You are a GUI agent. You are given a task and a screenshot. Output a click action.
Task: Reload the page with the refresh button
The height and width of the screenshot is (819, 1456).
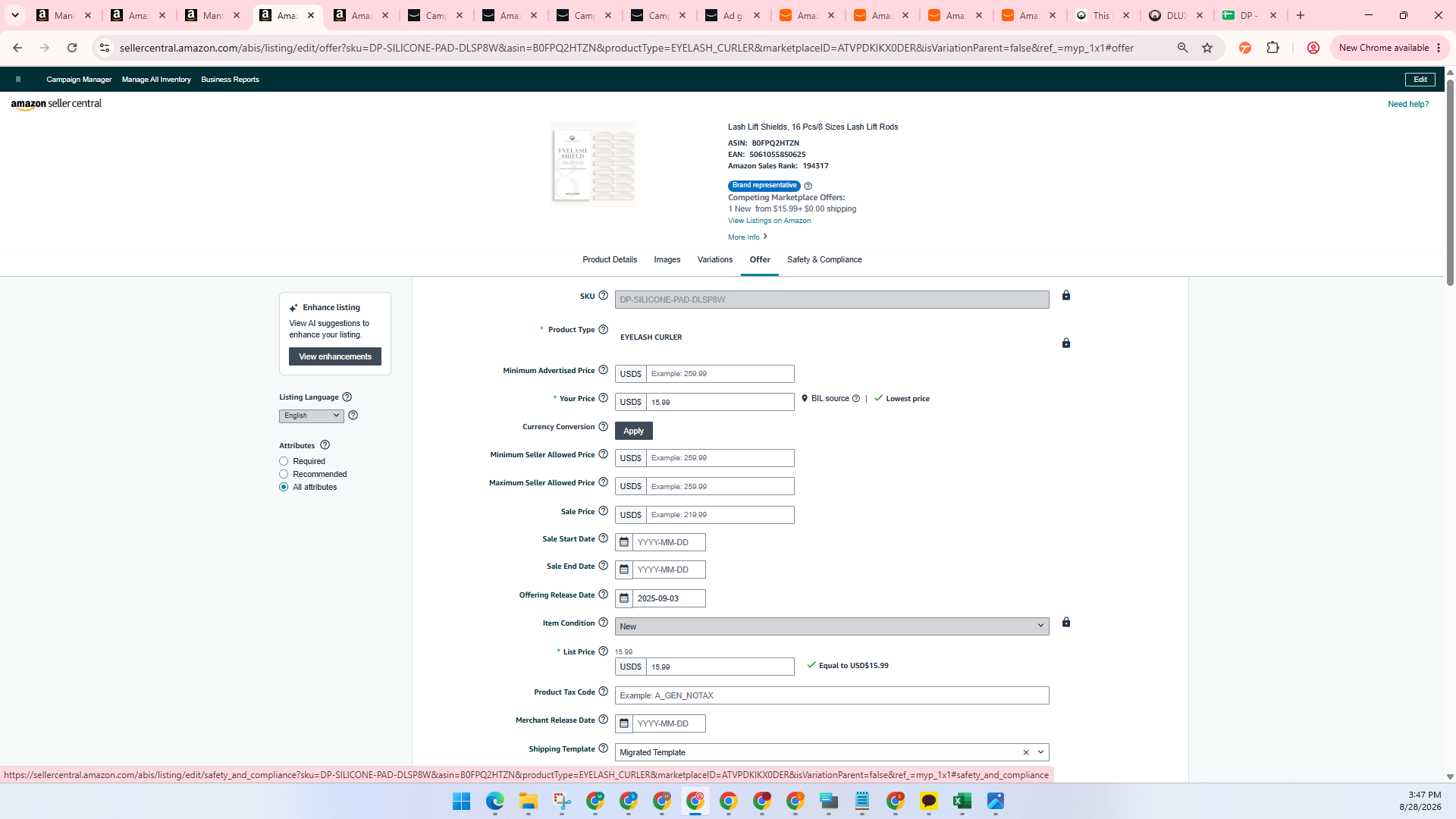(x=72, y=48)
